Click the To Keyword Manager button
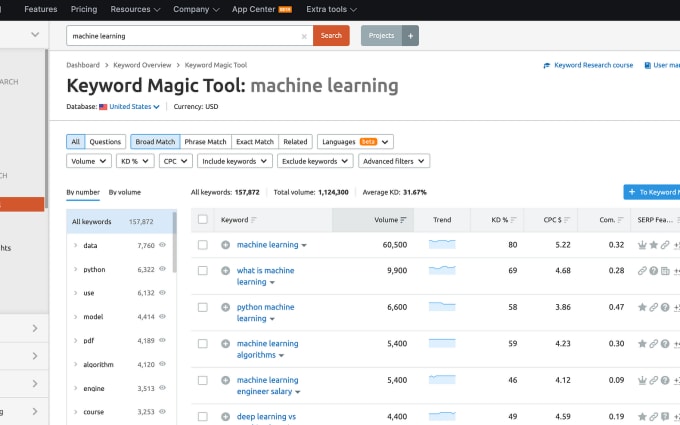Screen dimensions: 680x425 point(652,192)
